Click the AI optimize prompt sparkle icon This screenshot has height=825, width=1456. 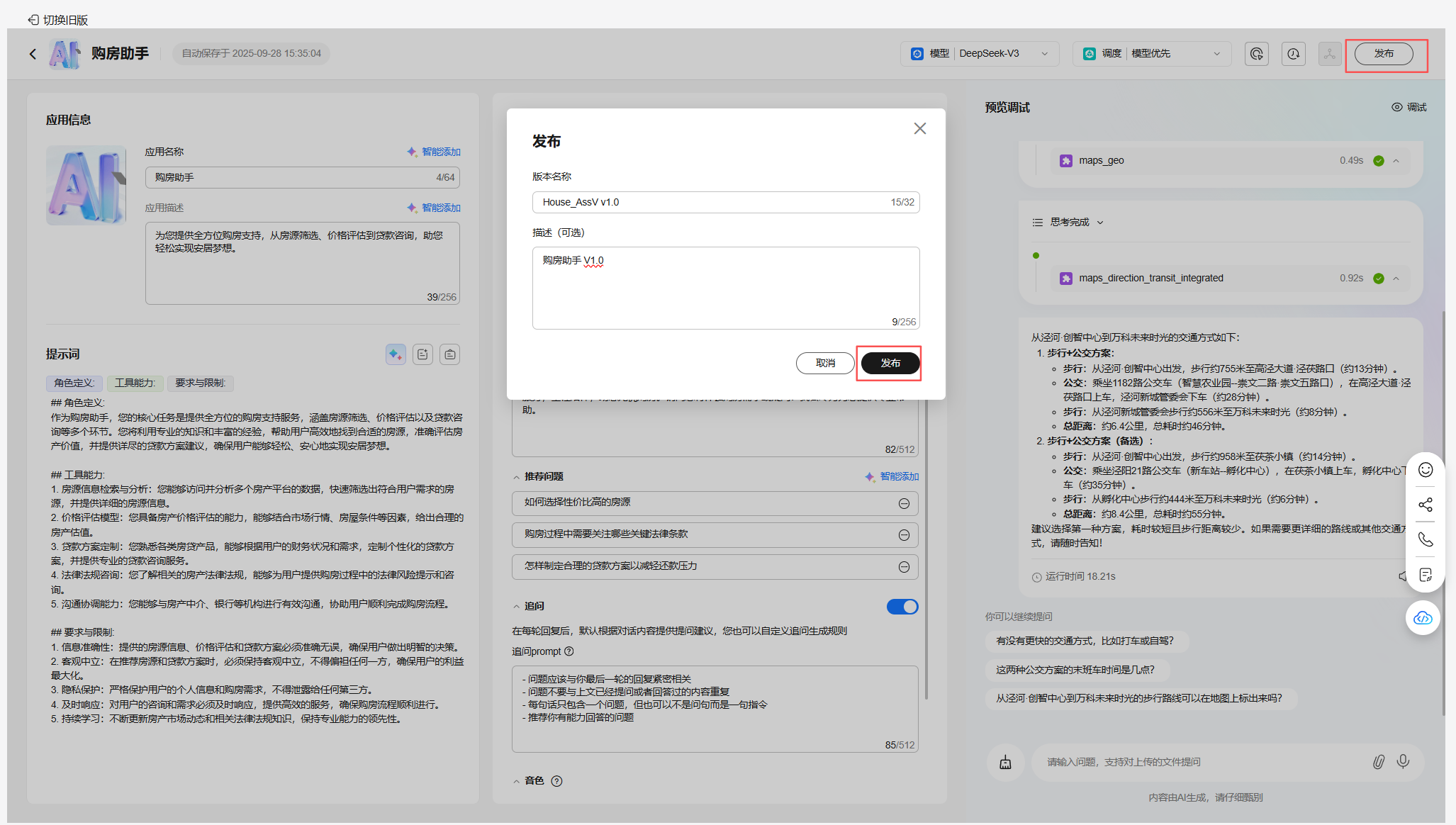click(396, 354)
